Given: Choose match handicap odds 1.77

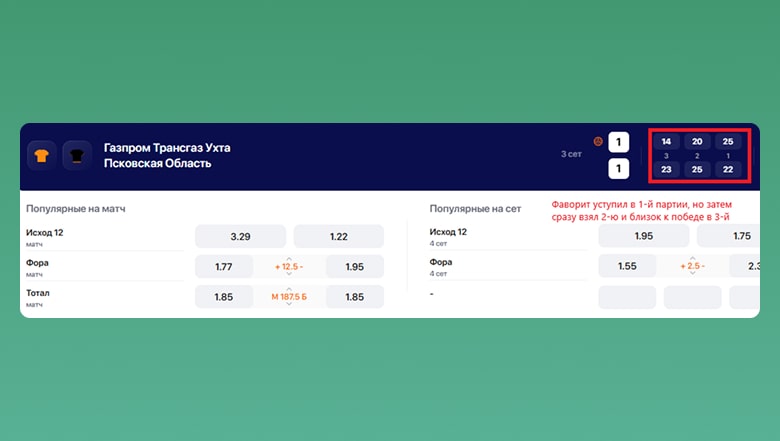Looking at the screenshot, I should tap(225, 266).
